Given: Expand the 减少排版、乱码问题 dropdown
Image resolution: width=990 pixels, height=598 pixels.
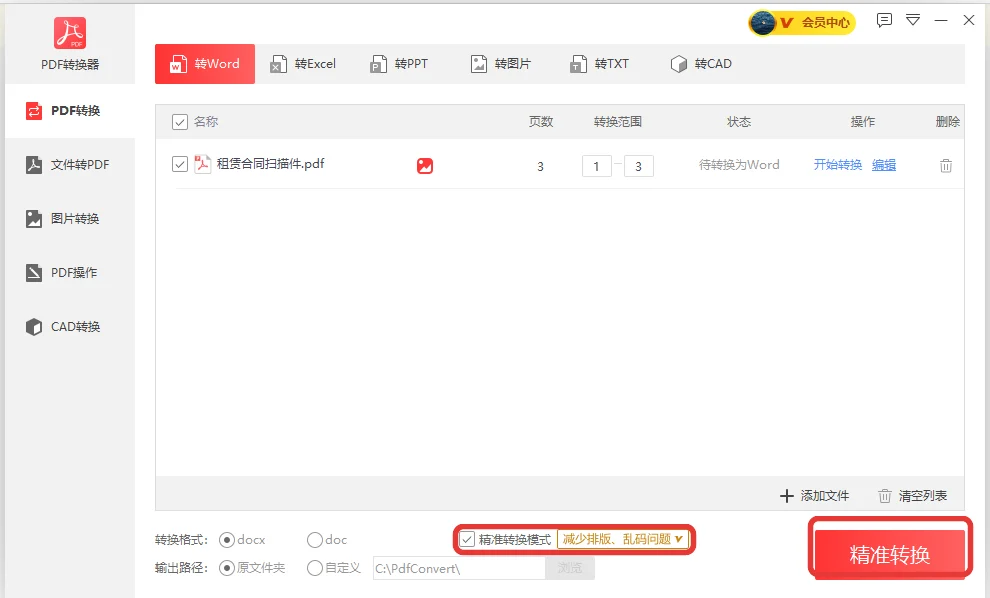Looking at the screenshot, I should [x=623, y=539].
